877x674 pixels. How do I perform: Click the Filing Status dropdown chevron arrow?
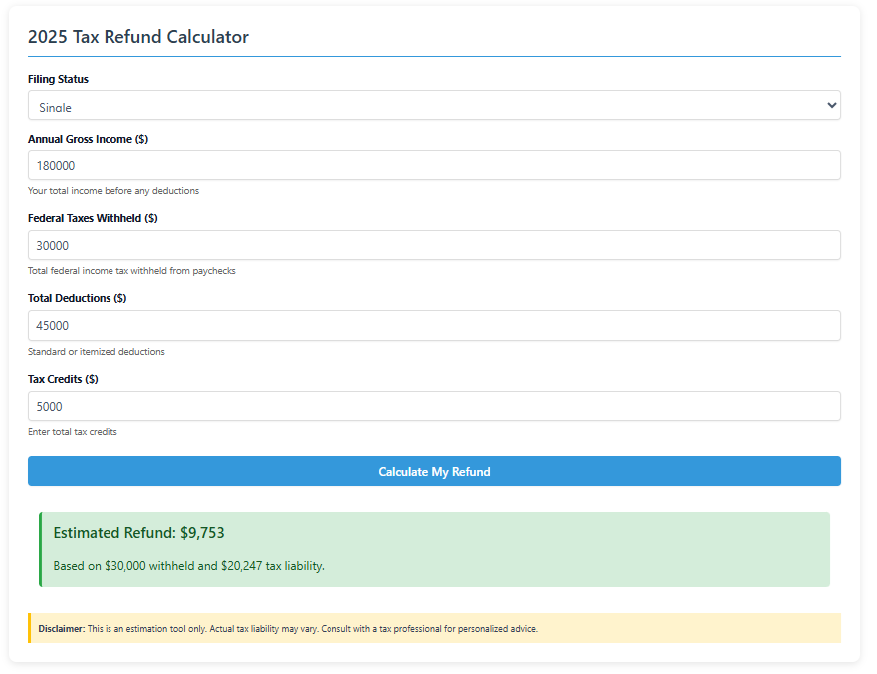pyautogui.click(x=831, y=105)
